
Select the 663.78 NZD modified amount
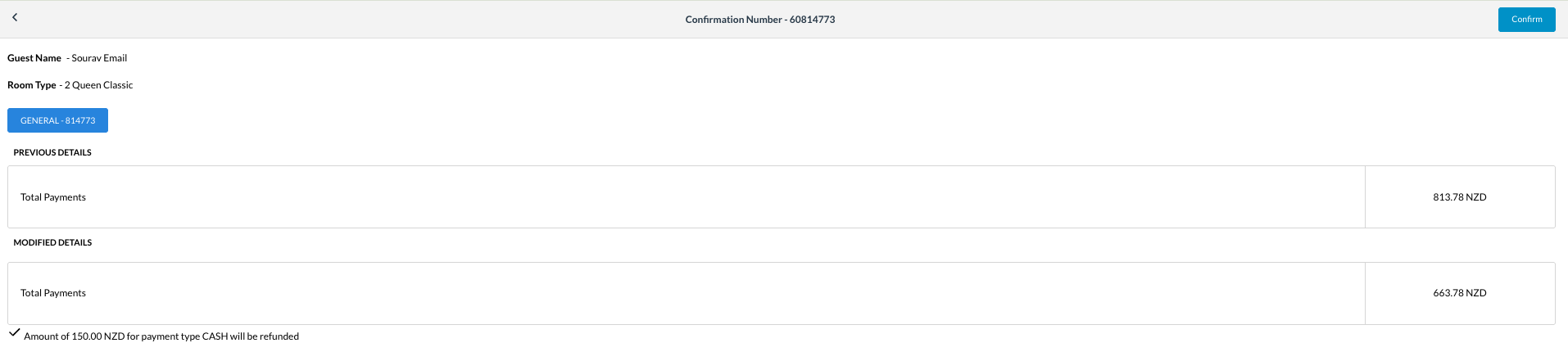pyautogui.click(x=1459, y=293)
